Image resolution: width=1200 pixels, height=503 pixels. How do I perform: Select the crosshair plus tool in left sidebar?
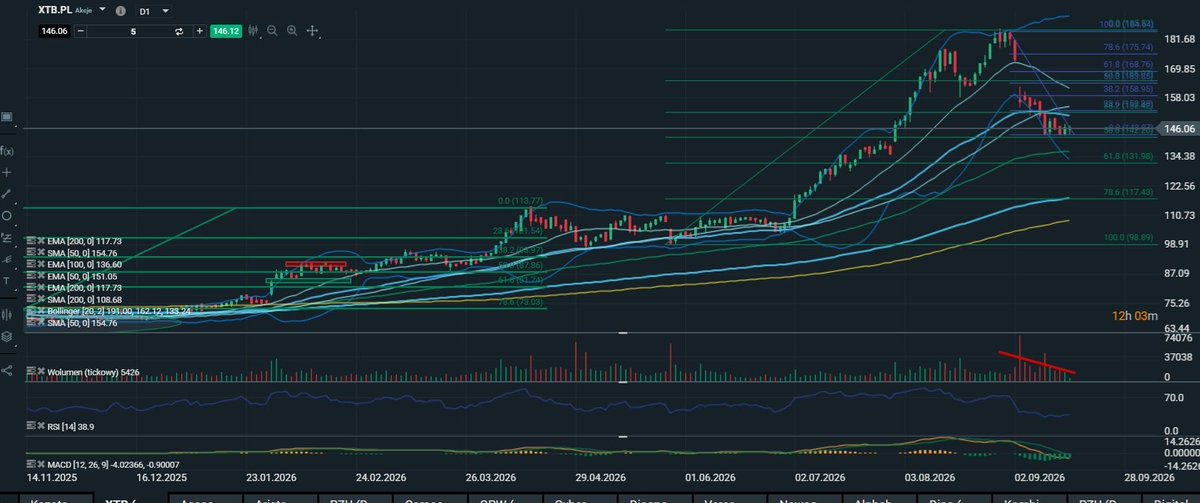(7, 172)
